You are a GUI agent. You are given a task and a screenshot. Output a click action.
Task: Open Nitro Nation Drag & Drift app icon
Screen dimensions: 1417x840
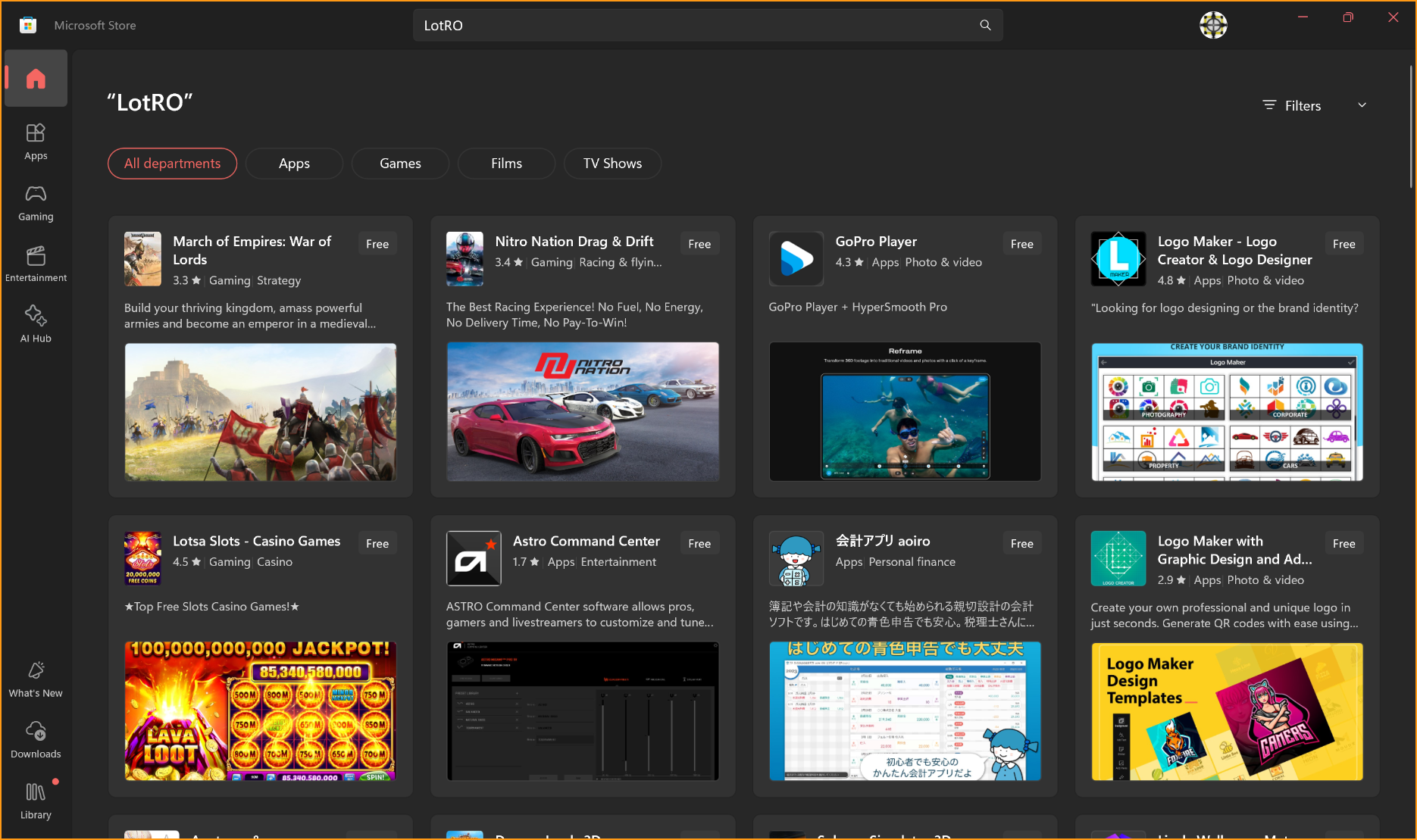465,258
